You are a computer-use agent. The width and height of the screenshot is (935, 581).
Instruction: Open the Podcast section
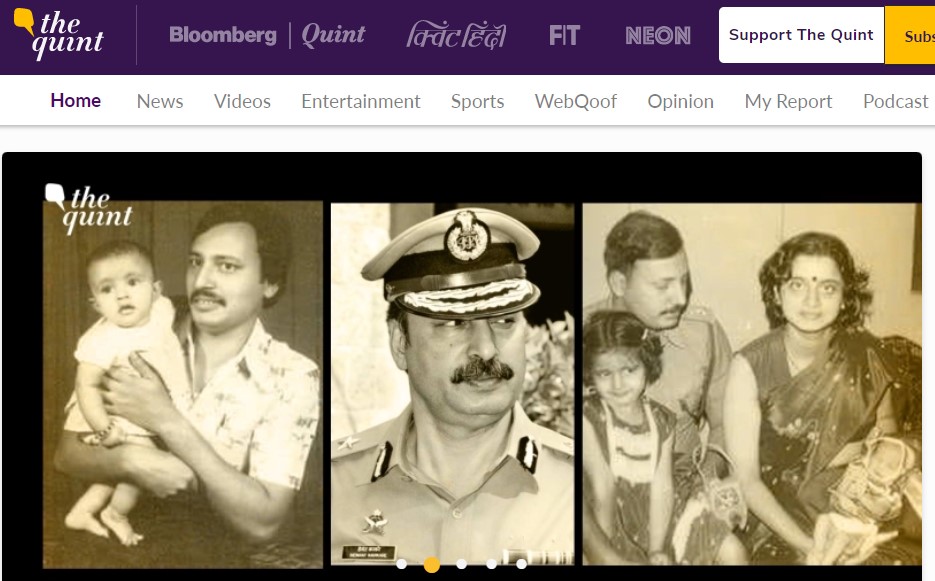coord(895,101)
